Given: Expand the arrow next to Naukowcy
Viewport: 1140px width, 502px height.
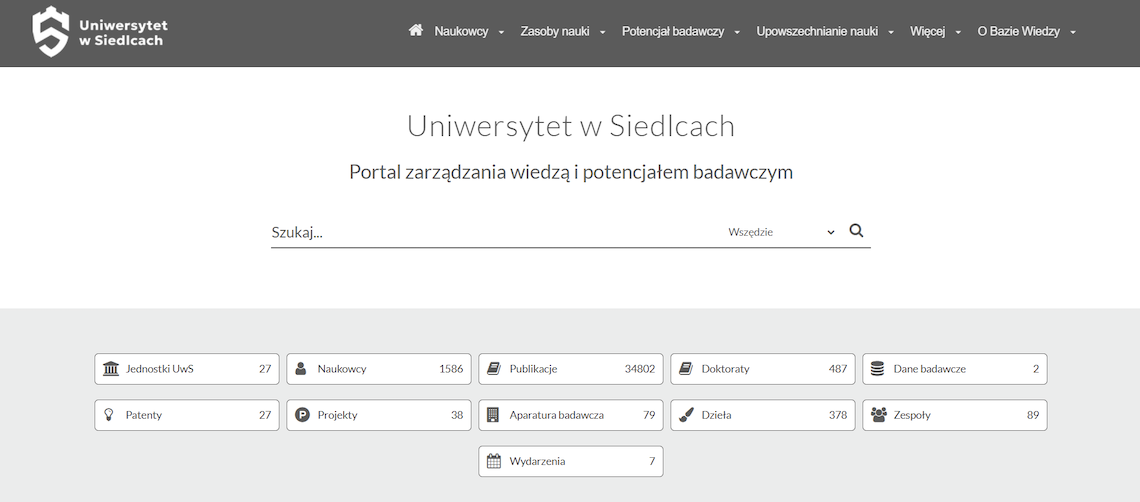Looking at the screenshot, I should click(x=501, y=32).
